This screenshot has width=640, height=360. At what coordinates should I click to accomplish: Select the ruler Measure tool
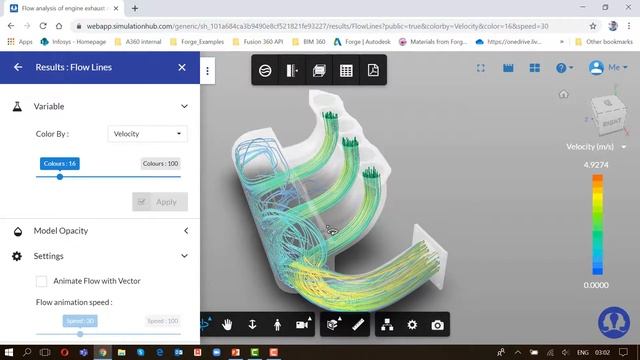[x=358, y=325]
